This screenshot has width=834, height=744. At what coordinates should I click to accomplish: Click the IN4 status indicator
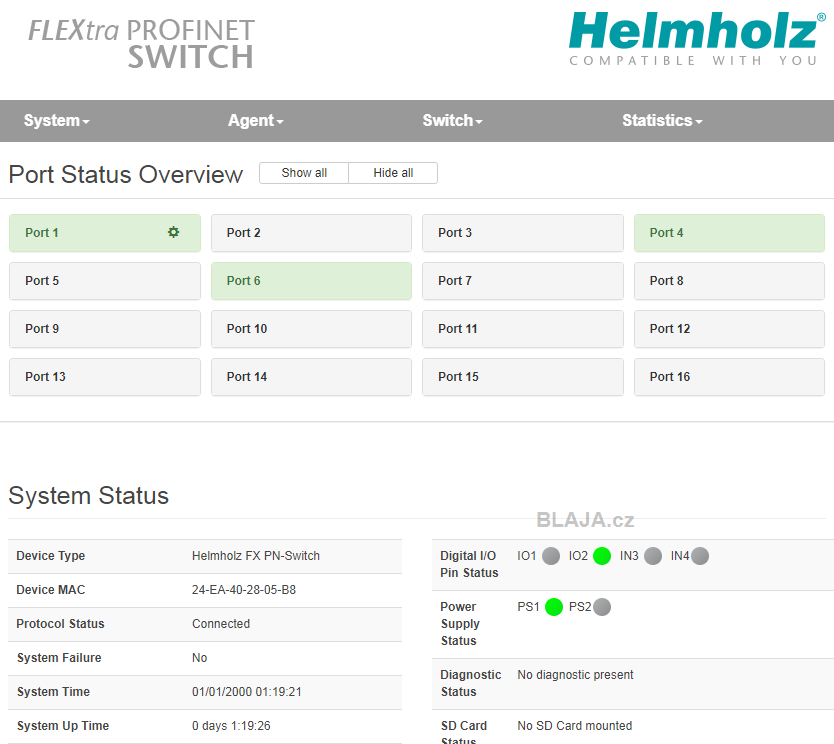coord(700,556)
